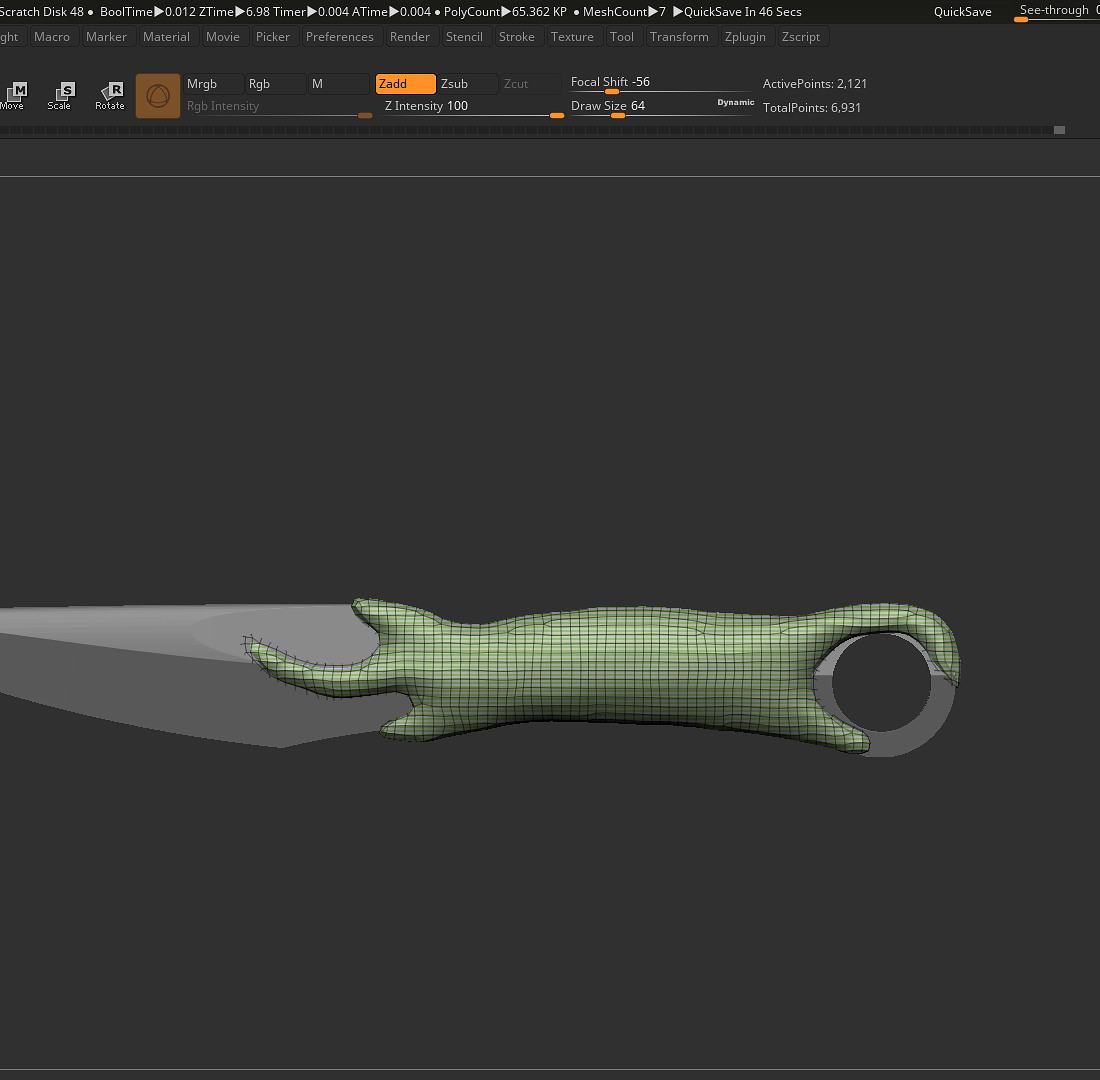Image resolution: width=1100 pixels, height=1080 pixels.
Task: Toggle the Dynamic draw size option
Action: [x=735, y=102]
